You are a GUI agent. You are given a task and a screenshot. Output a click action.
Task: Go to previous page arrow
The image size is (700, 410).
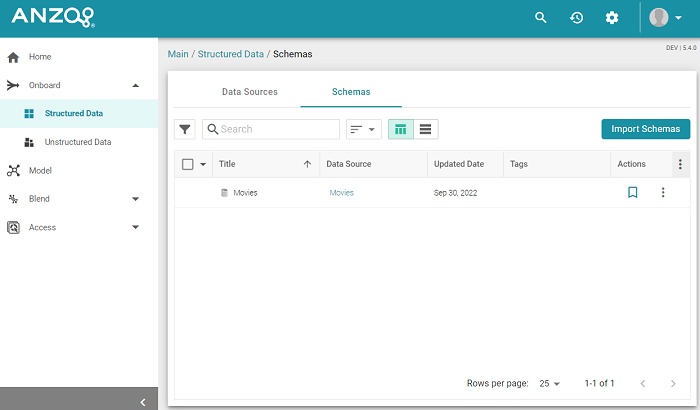point(643,384)
